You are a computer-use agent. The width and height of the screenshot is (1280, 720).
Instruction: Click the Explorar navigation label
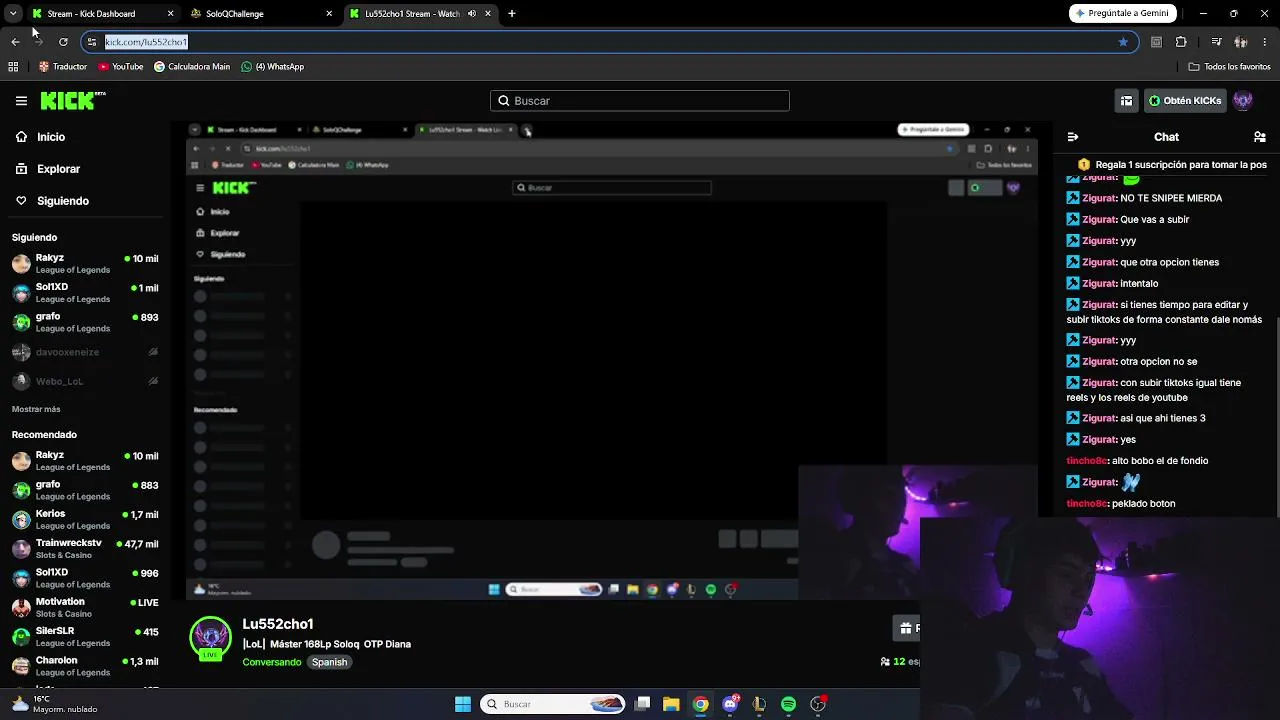pos(58,169)
